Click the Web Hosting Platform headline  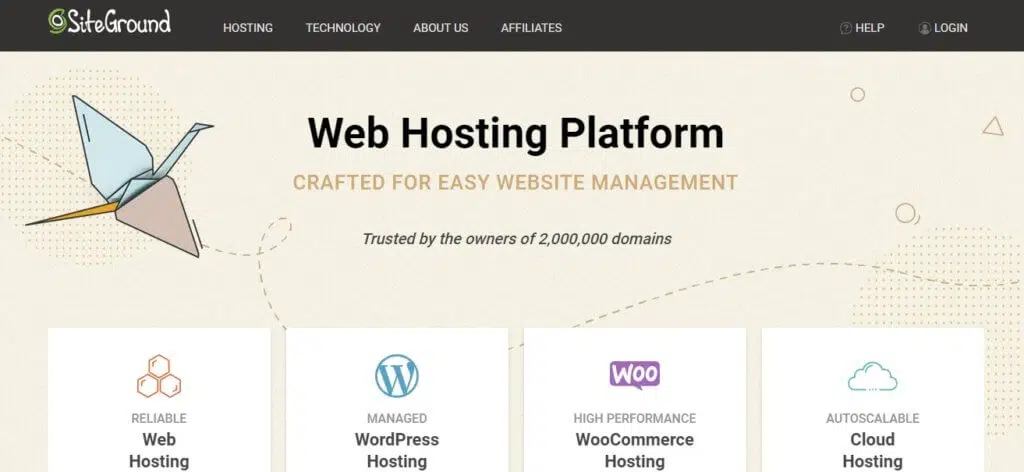pyautogui.click(x=515, y=133)
